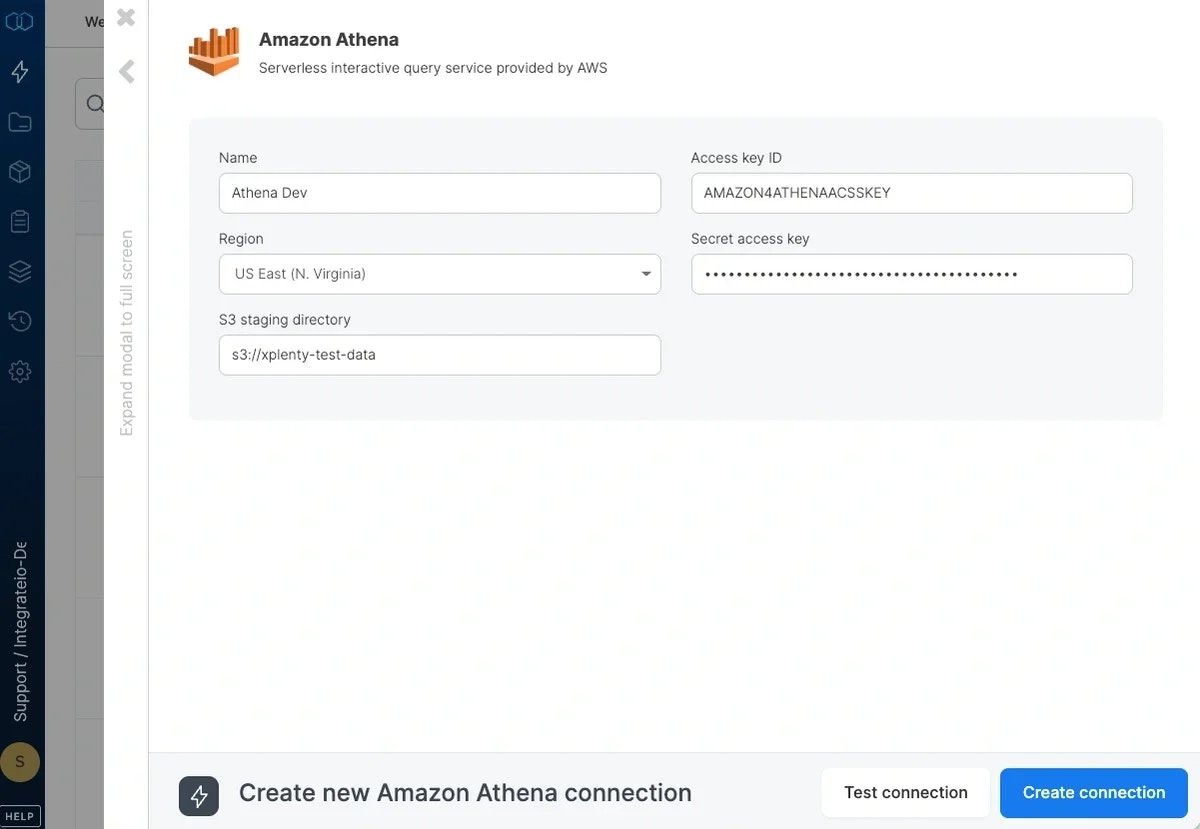Open the S user avatar menu
The image size is (1200, 829).
(x=20, y=762)
